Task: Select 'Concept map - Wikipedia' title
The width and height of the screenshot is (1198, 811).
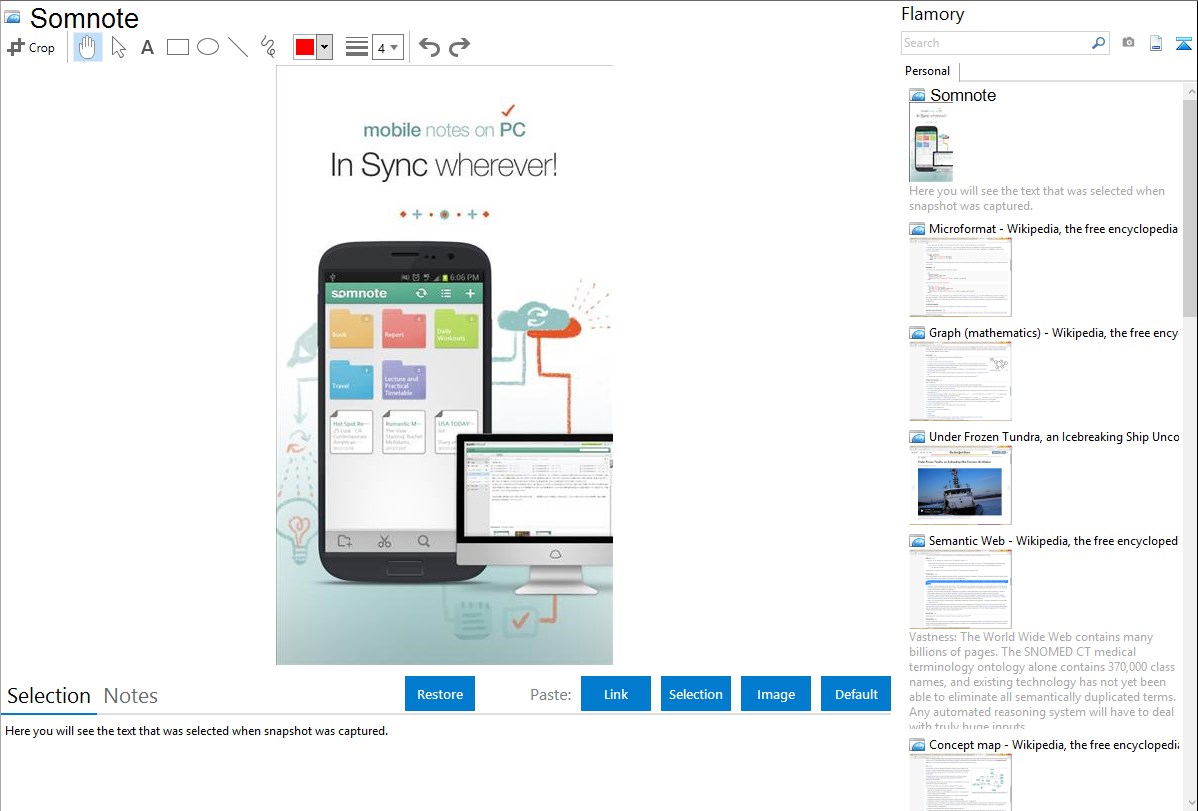Action: [x=1054, y=745]
